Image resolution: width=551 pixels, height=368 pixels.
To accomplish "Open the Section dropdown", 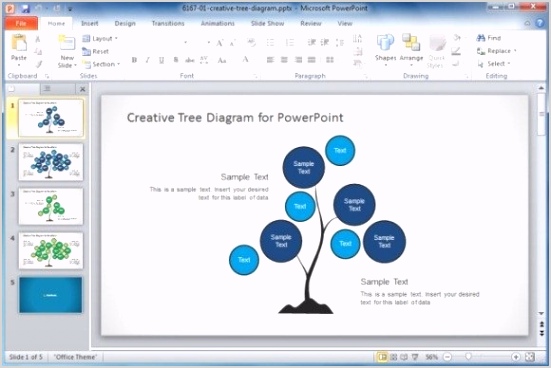I will click(x=101, y=64).
